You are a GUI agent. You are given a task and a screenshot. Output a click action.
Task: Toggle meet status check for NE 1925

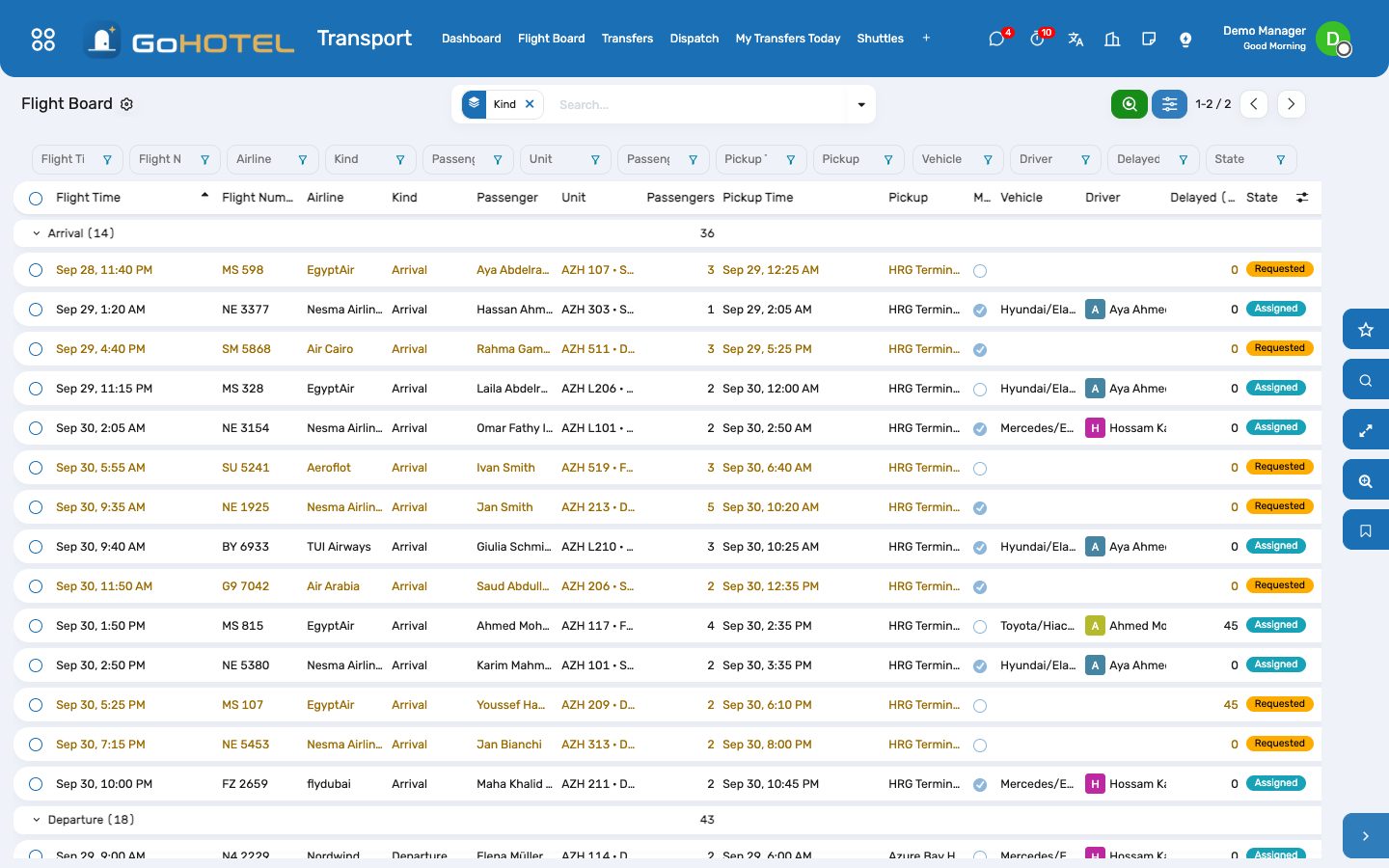(980, 508)
